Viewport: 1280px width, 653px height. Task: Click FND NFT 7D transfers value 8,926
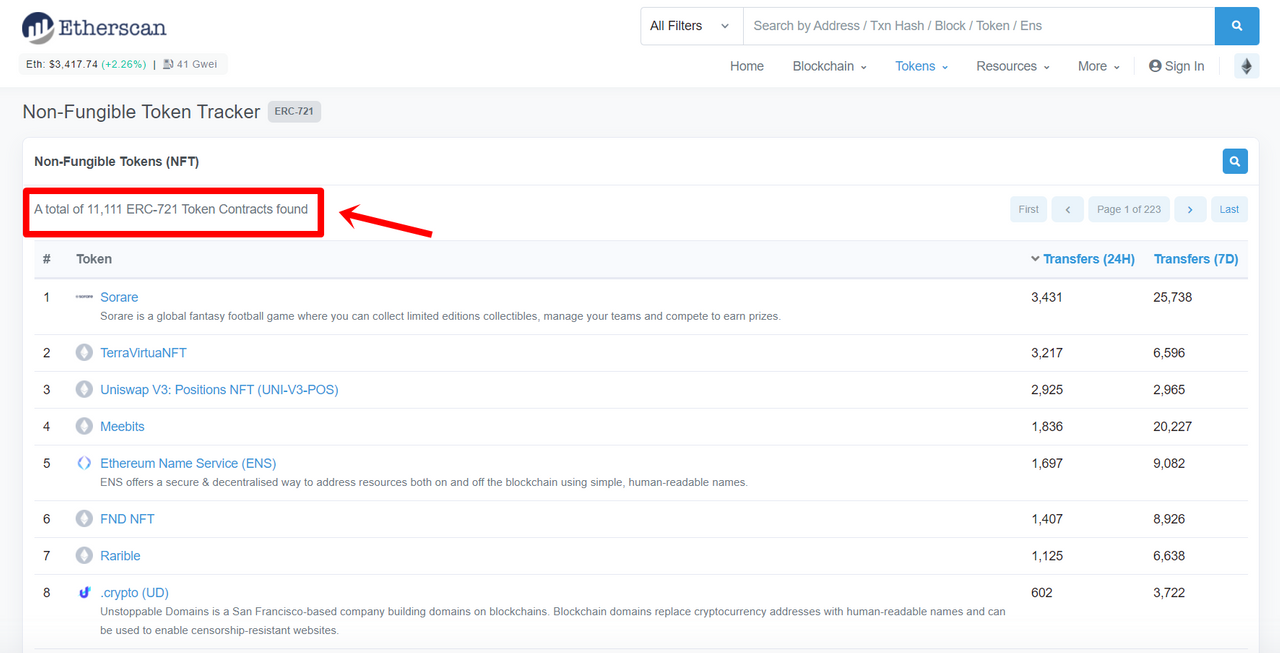coord(1170,519)
